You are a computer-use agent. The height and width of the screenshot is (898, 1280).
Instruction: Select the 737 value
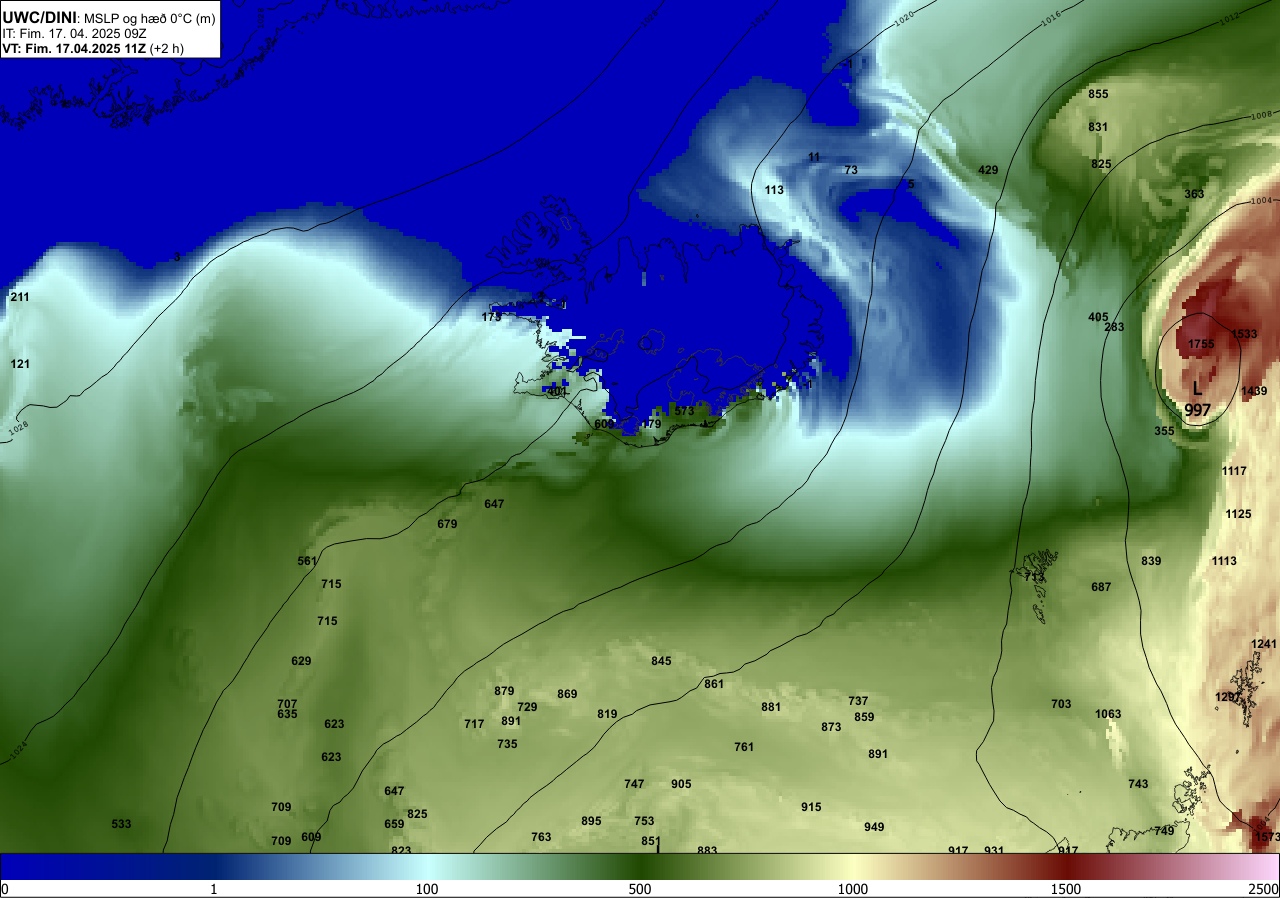(858, 701)
